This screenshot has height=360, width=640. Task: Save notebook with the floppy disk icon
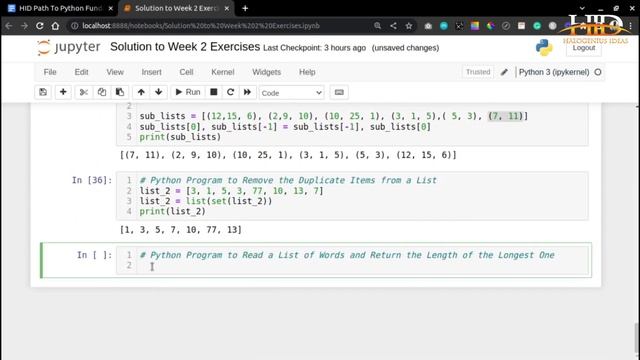(x=43, y=92)
